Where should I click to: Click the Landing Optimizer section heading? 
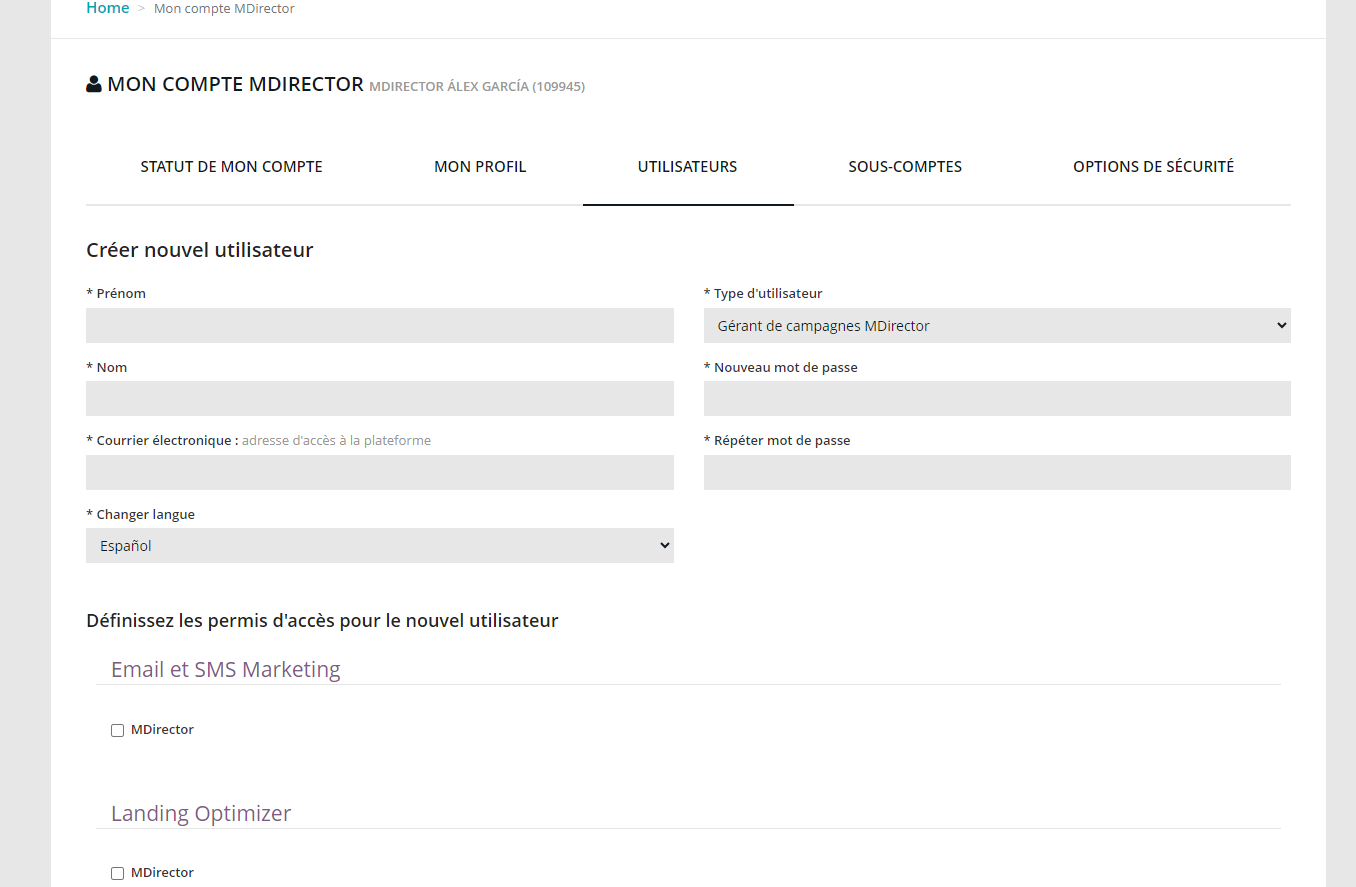click(x=200, y=813)
